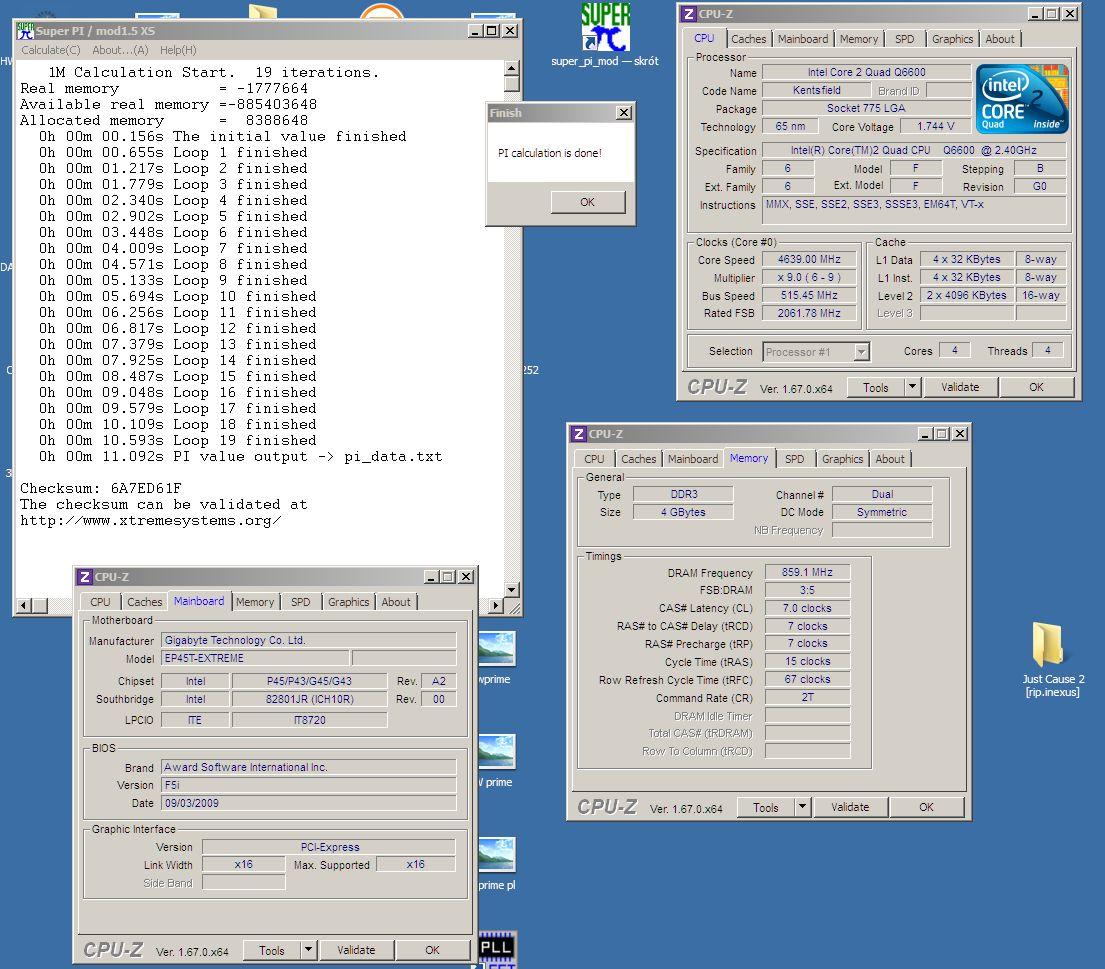Click OK in top-right CPU-Z window
Image resolution: width=1105 pixels, height=969 pixels.
point(1036,387)
